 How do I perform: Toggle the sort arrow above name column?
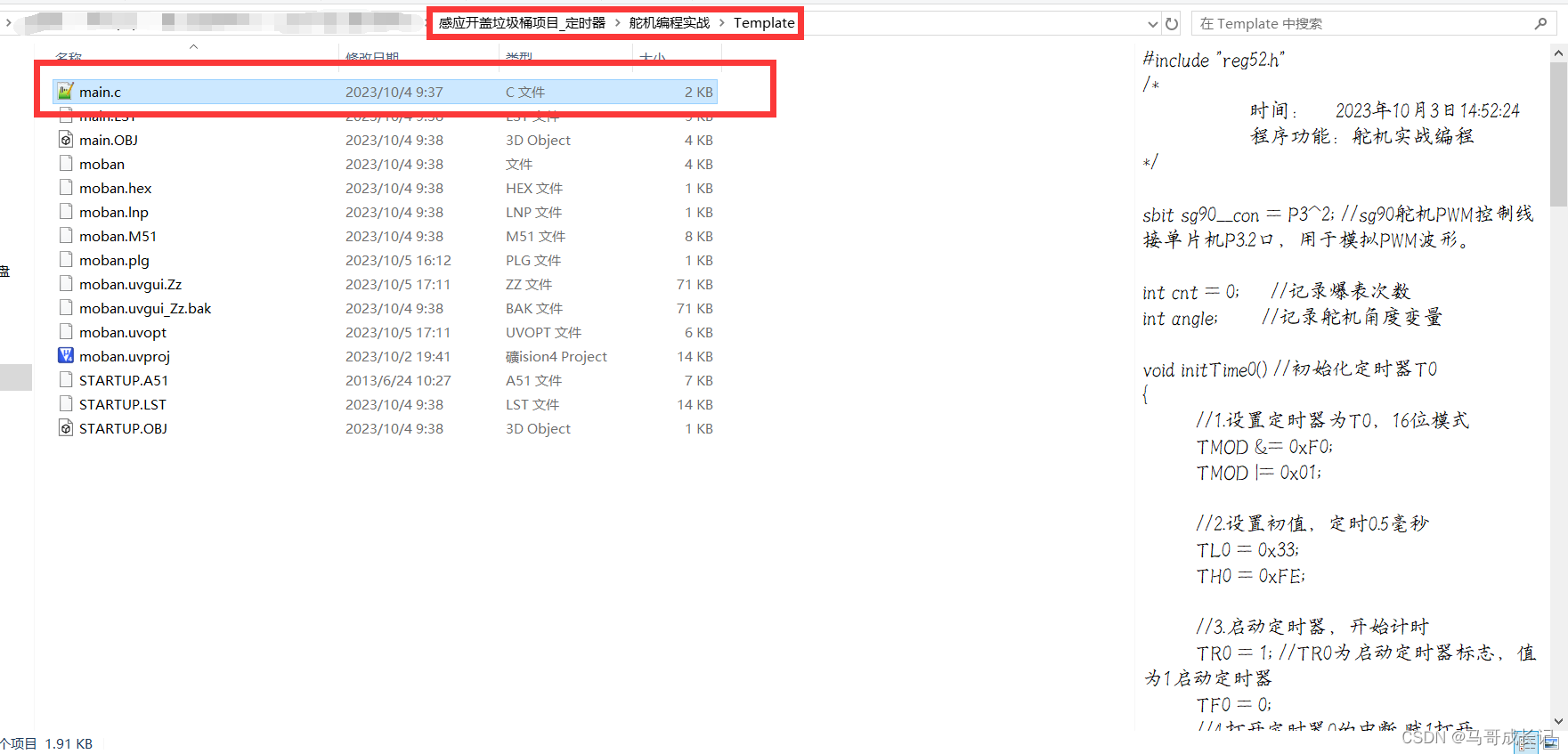[x=193, y=46]
